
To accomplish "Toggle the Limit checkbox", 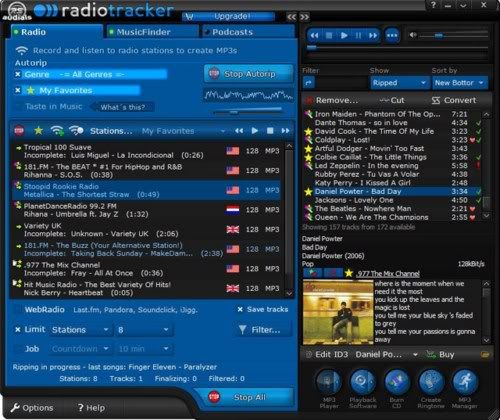I will click(x=18, y=330).
